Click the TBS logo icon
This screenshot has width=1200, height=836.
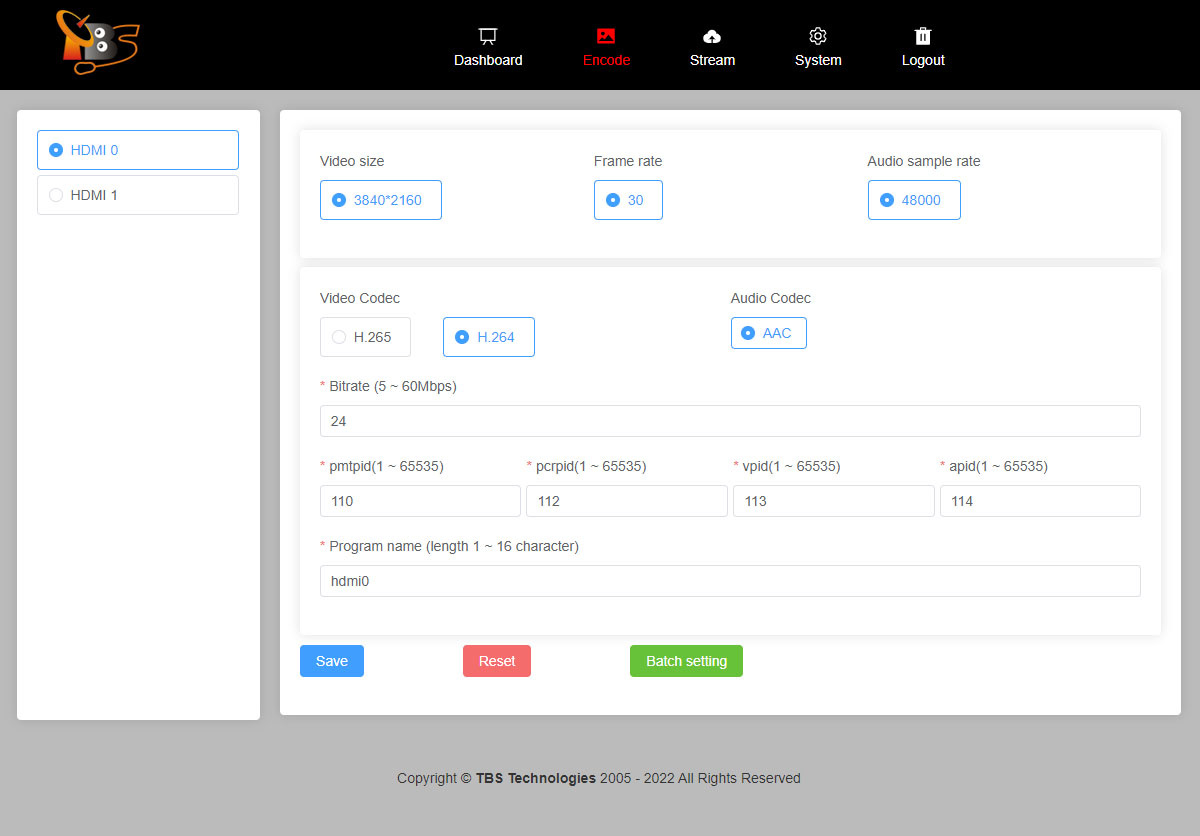pos(97,43)
